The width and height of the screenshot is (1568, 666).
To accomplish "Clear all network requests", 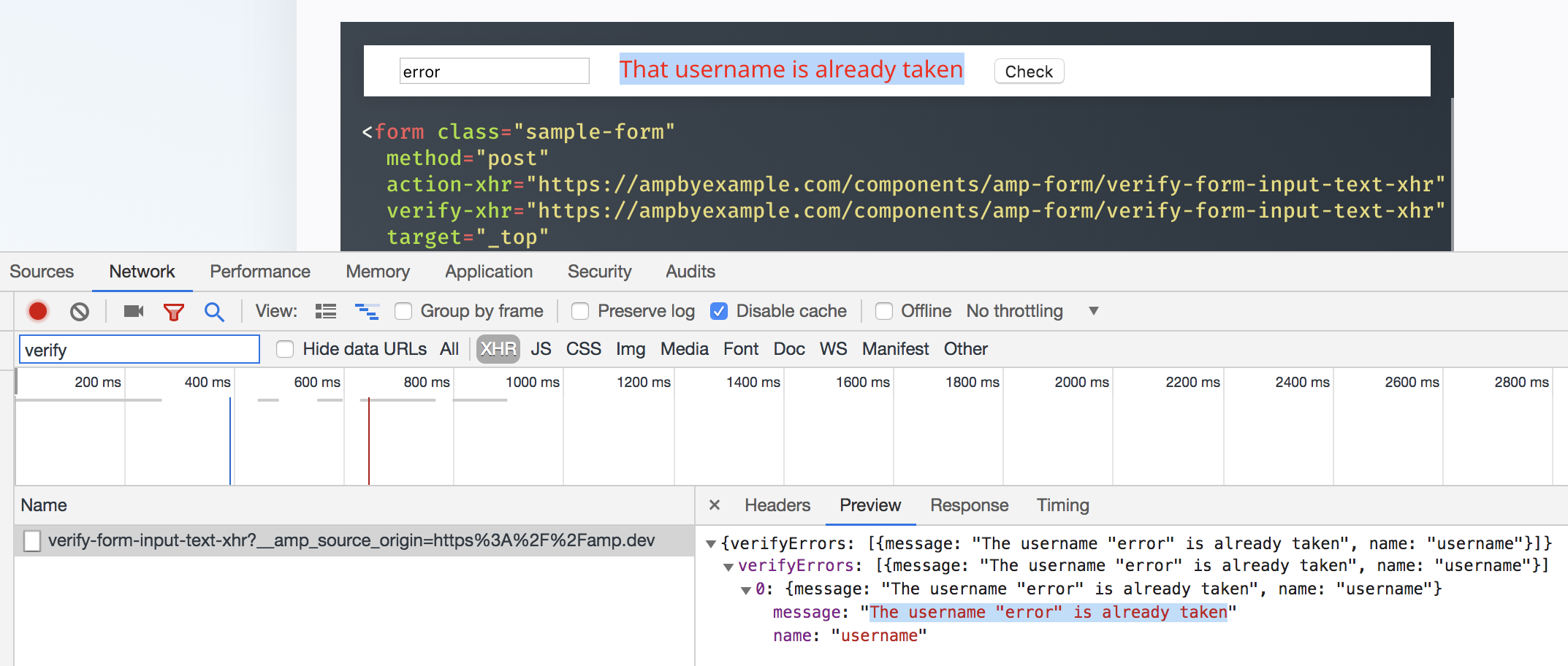I will point(80,310).
